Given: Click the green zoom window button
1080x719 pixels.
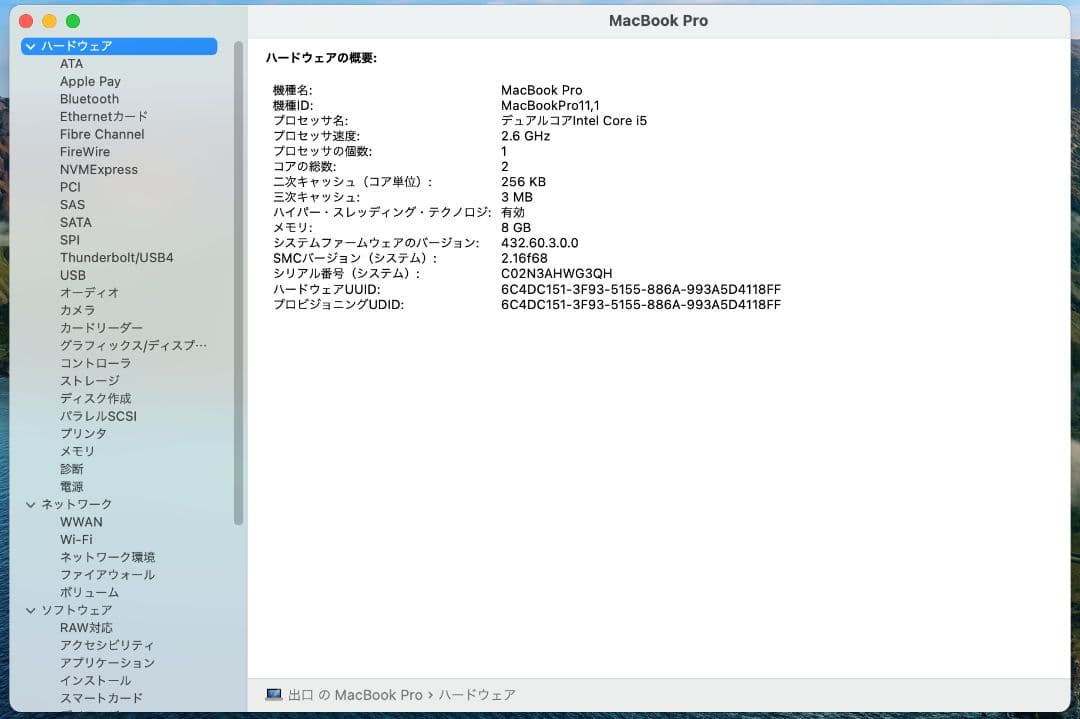Looking at the screenshot, I should tap(73, 21).
